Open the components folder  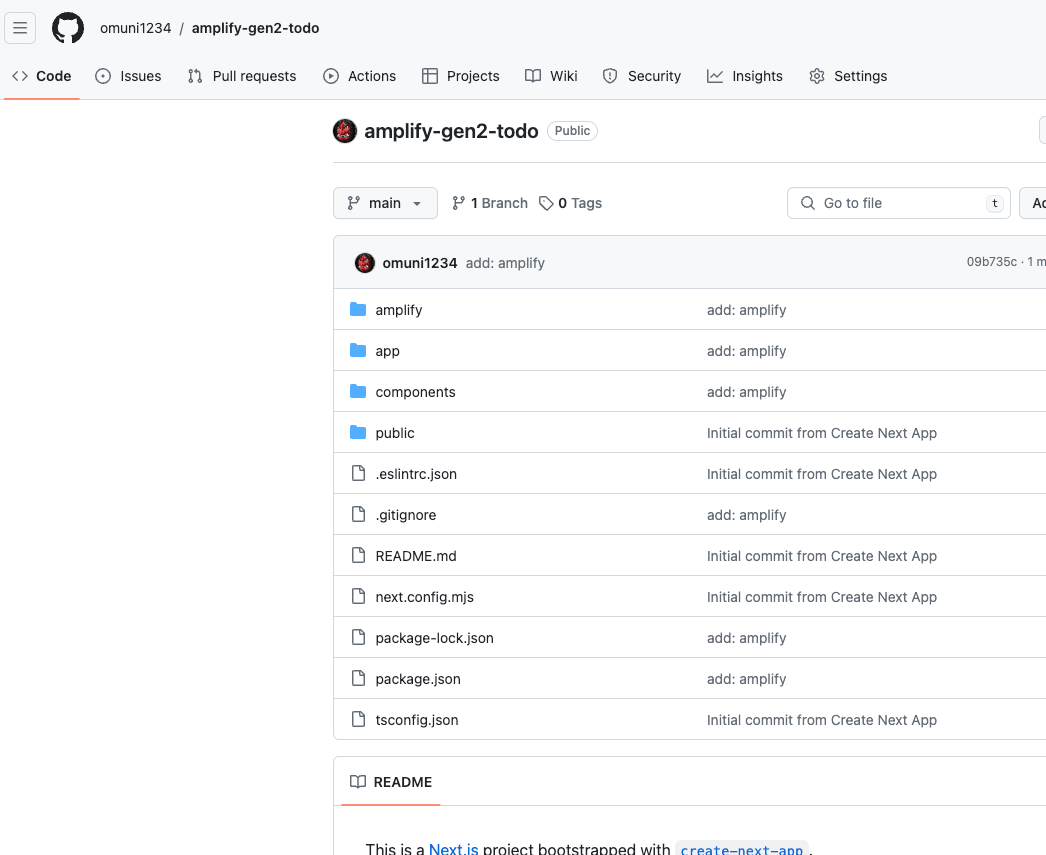coord(416,392)
